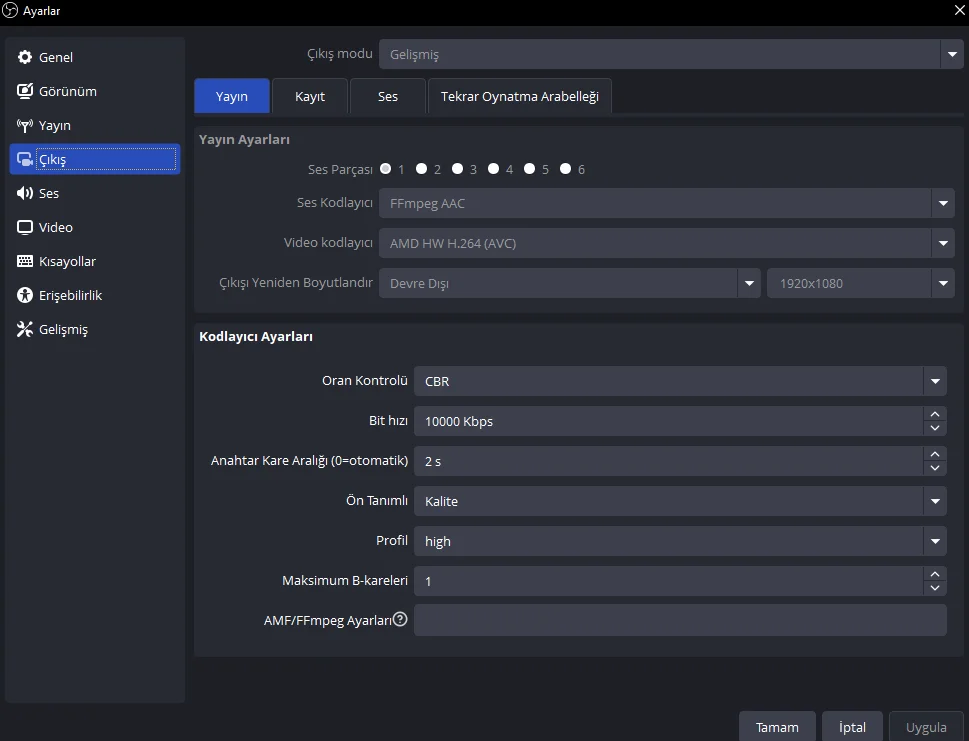Select audio track 2 radio button
969x741 pixels.
(x=422, y=169)
